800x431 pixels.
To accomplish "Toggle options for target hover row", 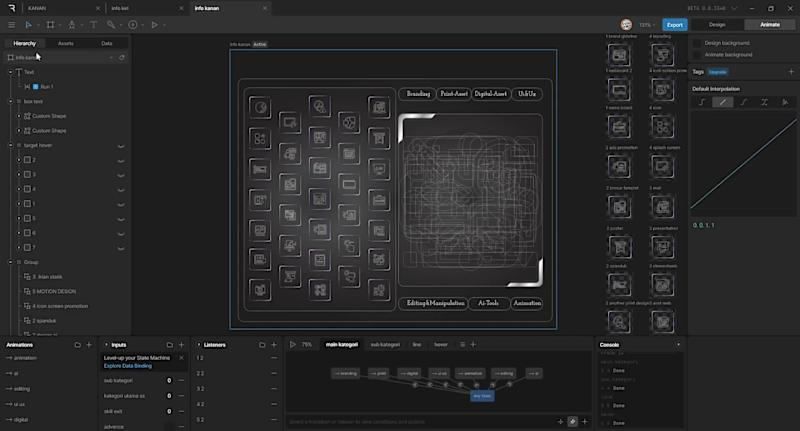I will 121,146.
